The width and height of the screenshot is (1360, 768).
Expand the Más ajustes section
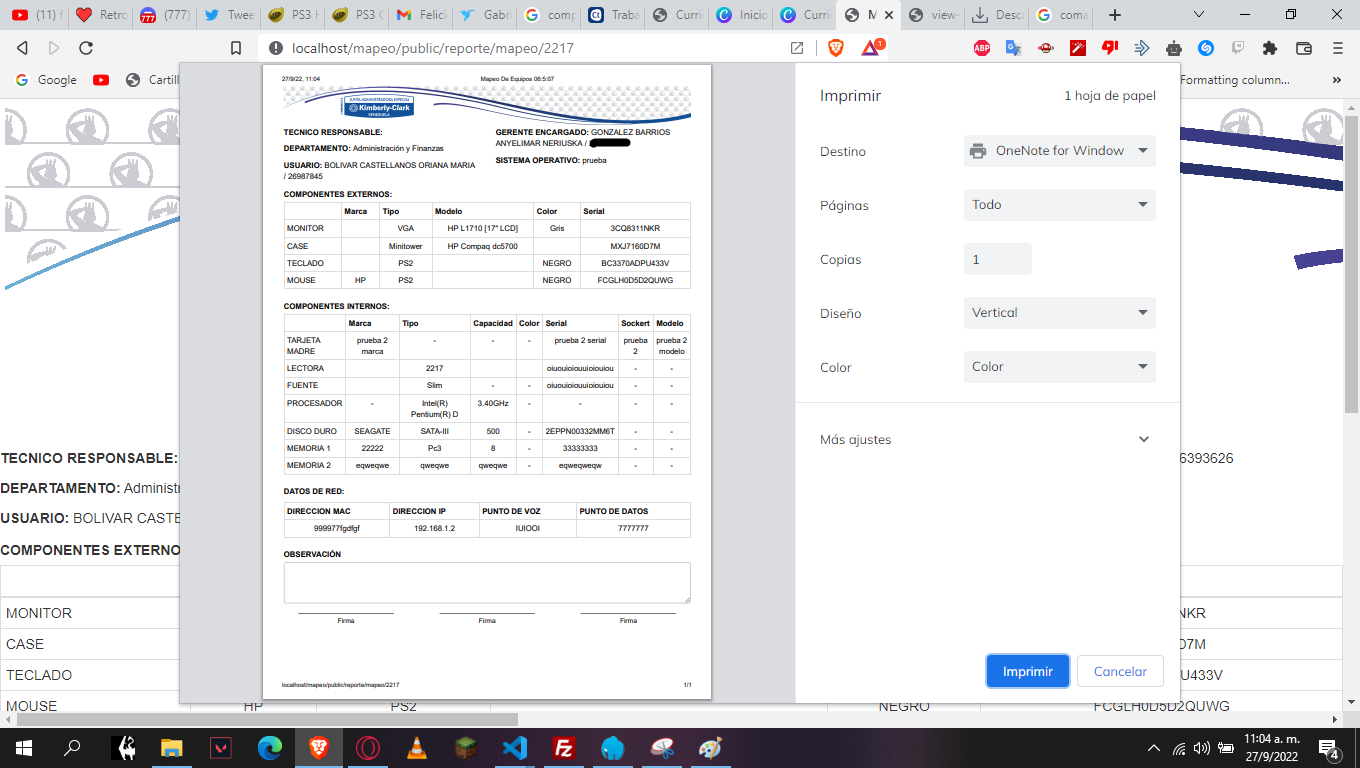[x=986, y=439]
